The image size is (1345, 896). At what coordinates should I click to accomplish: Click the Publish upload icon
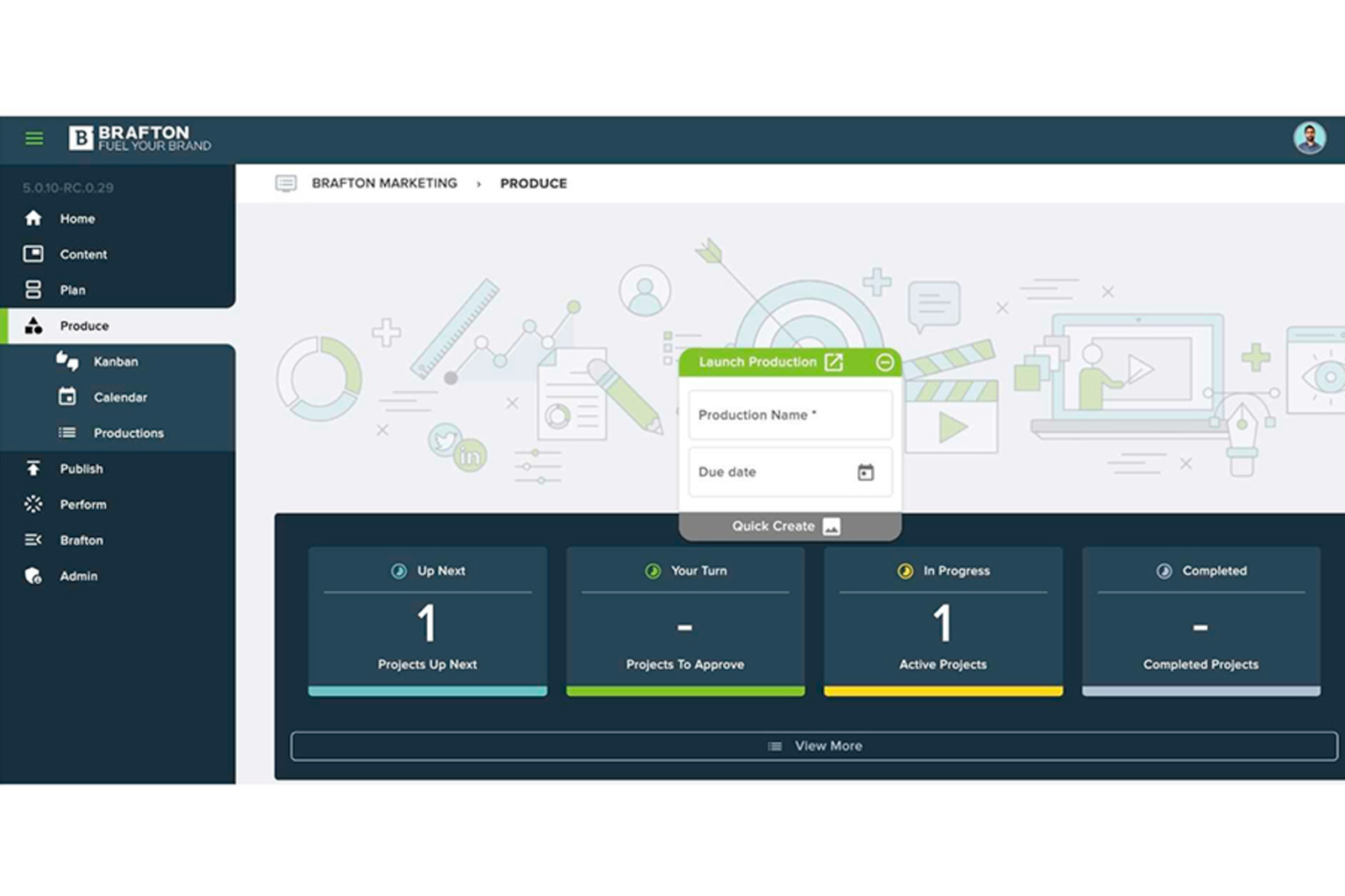click(34, 468)
